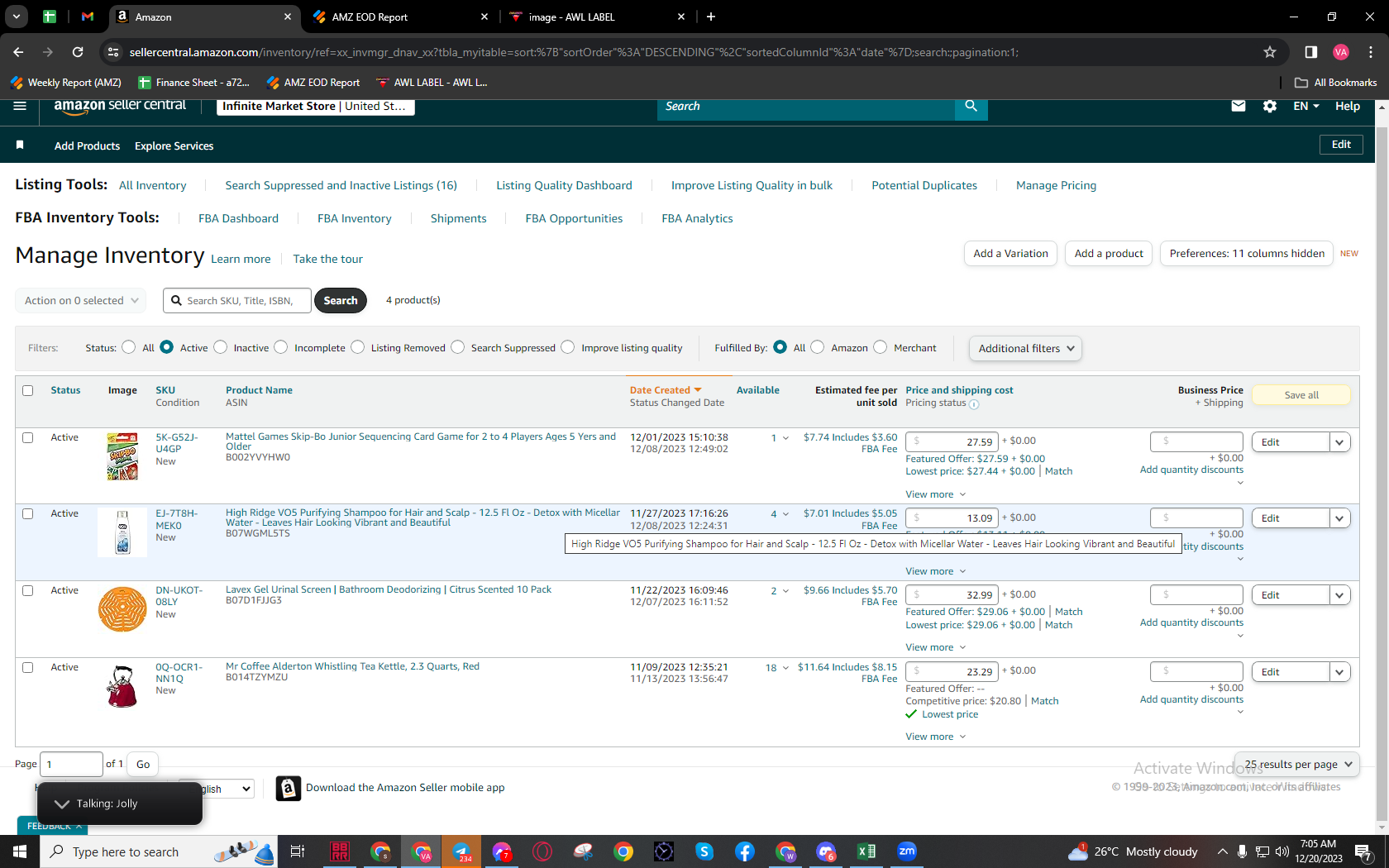Open the pinned Google Sheets tab
The width and height of the screenshot is (1389, 868).
click(x=50, y=17)
